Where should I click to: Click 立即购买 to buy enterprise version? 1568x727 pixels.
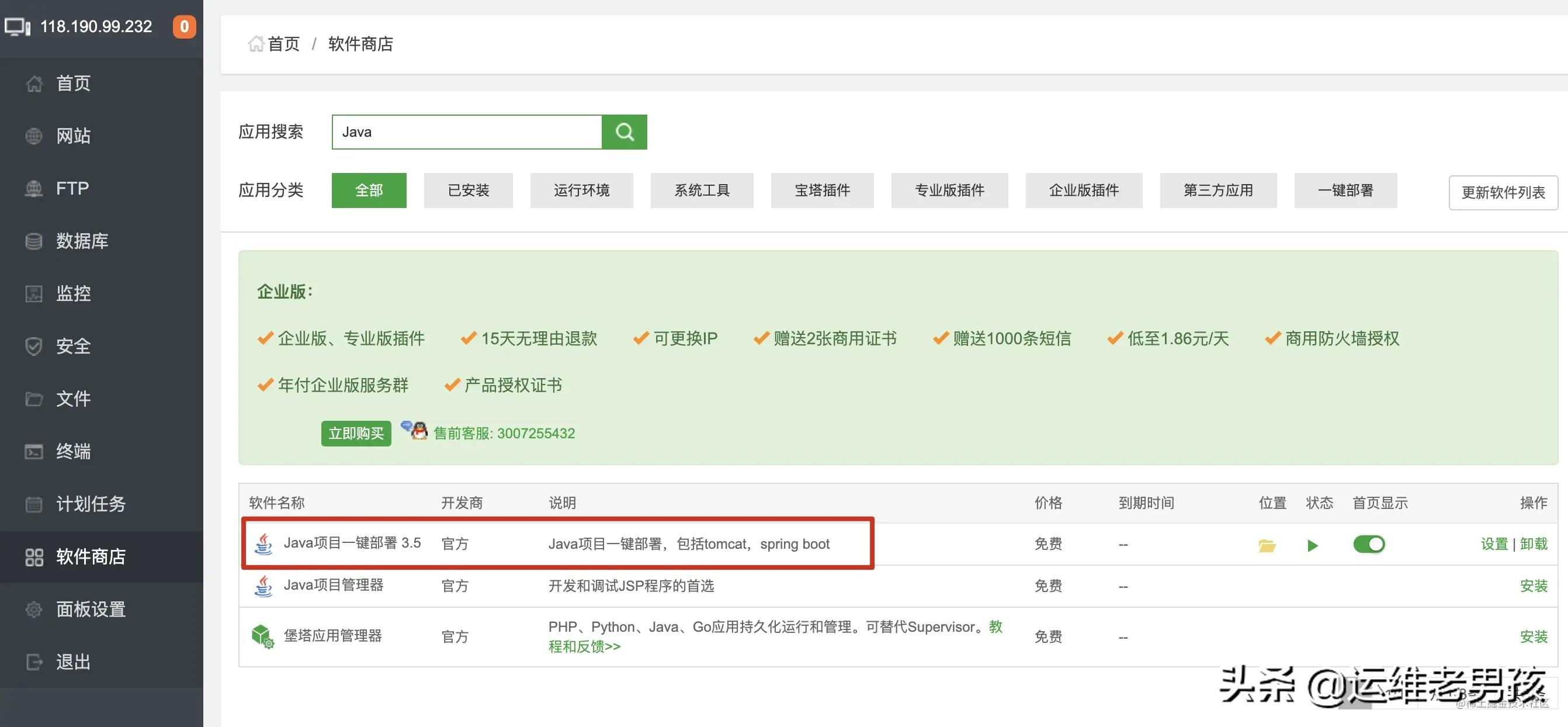point(356,433)
